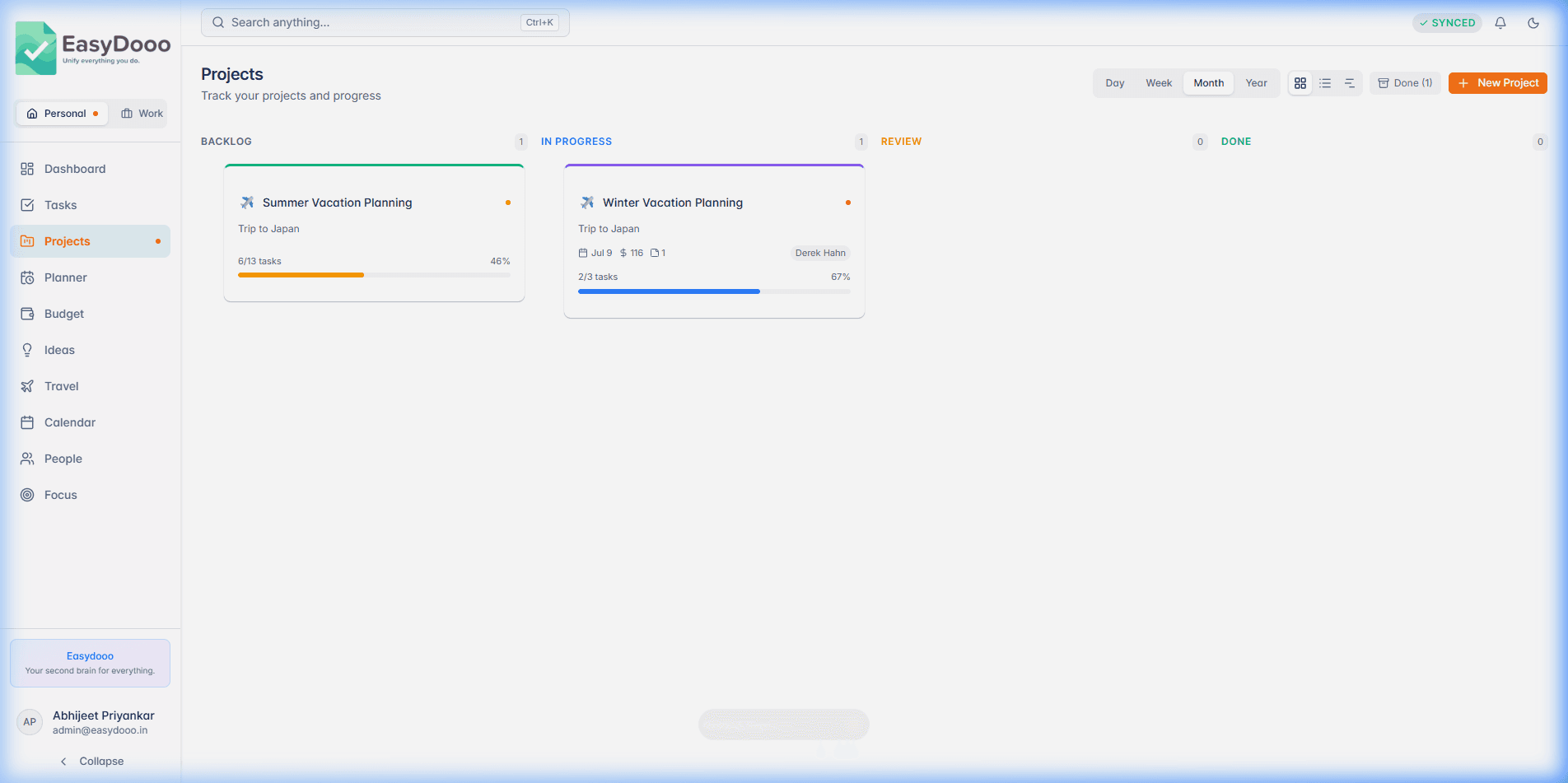Open Calendar page

click(x=90, y=422)
